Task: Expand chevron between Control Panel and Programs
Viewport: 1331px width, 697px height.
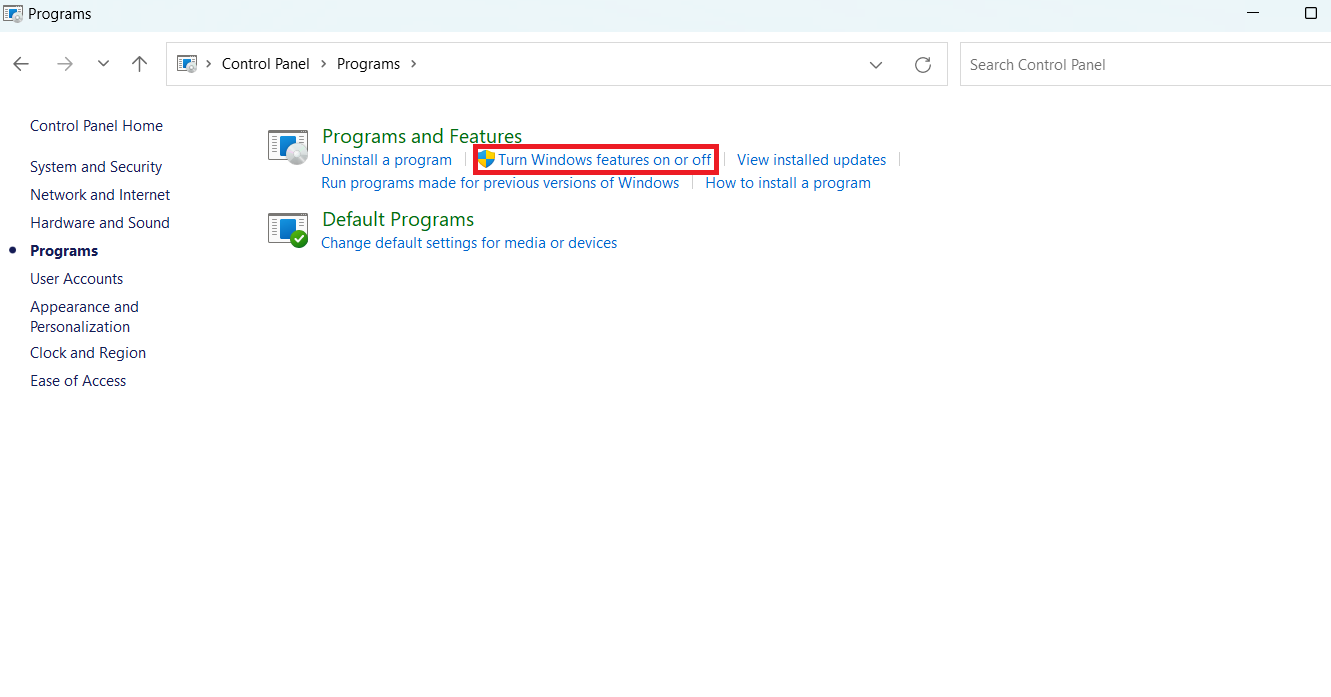Action: tap(324, 64)
